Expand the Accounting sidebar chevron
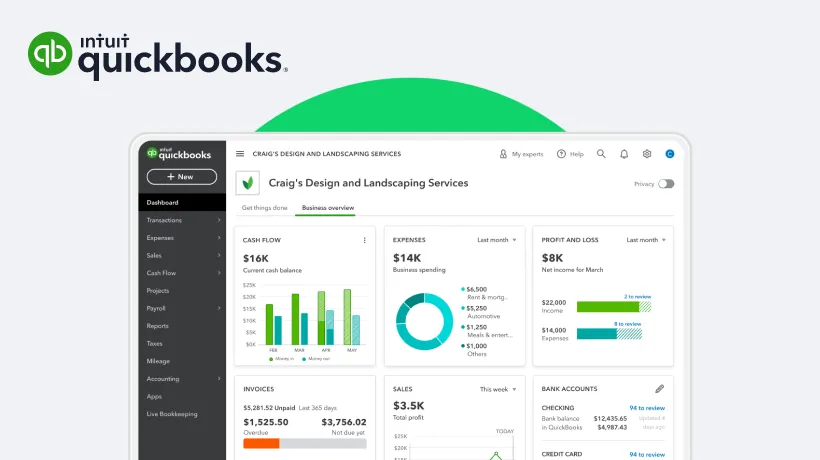The width and height of the screenshot is (820, 460). tap(219, 378)
